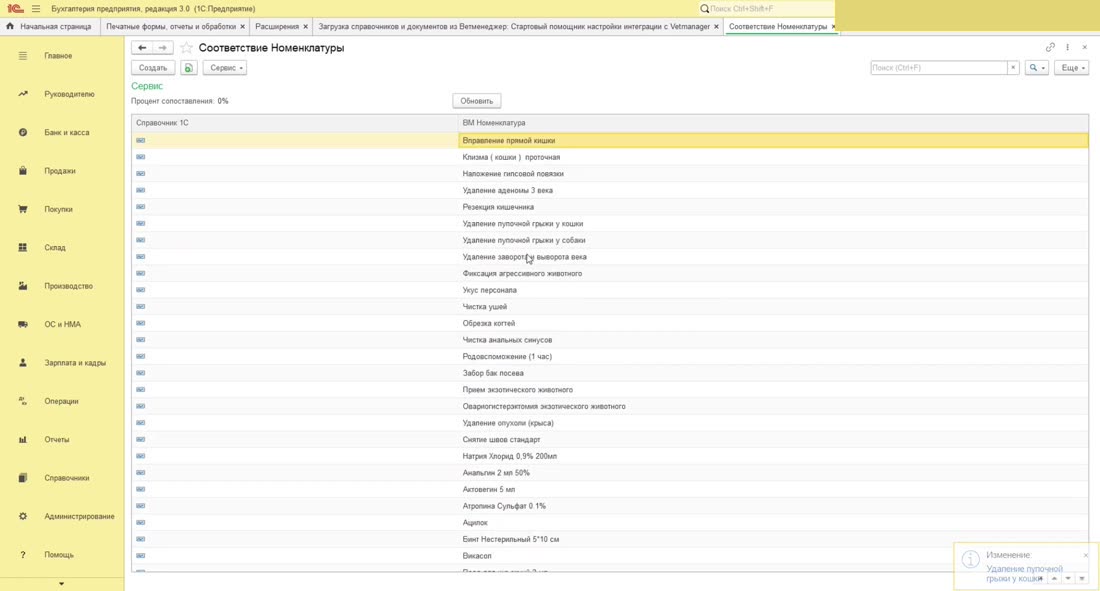Switch to the Начальная страница tab

coord(50,27)
